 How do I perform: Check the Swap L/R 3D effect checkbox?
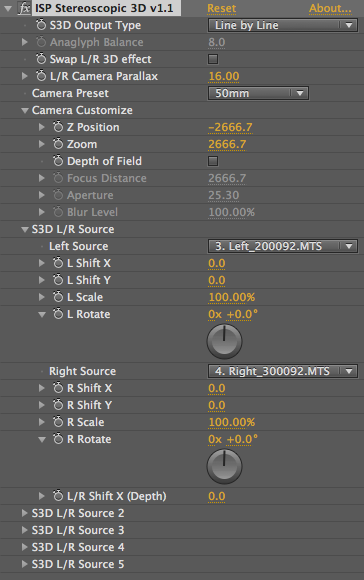point(213,59)
